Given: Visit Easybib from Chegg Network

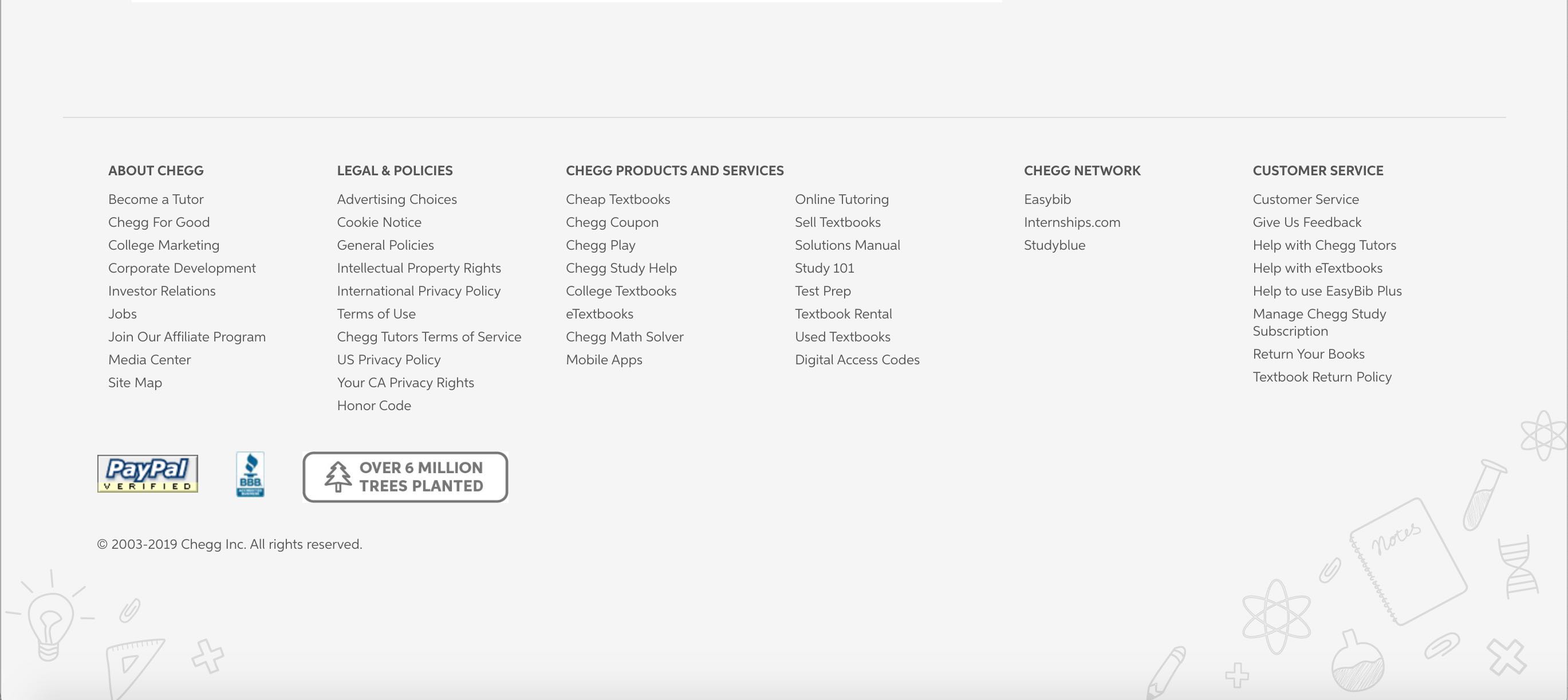Looking at the screenshot, I should point(1047,199).
